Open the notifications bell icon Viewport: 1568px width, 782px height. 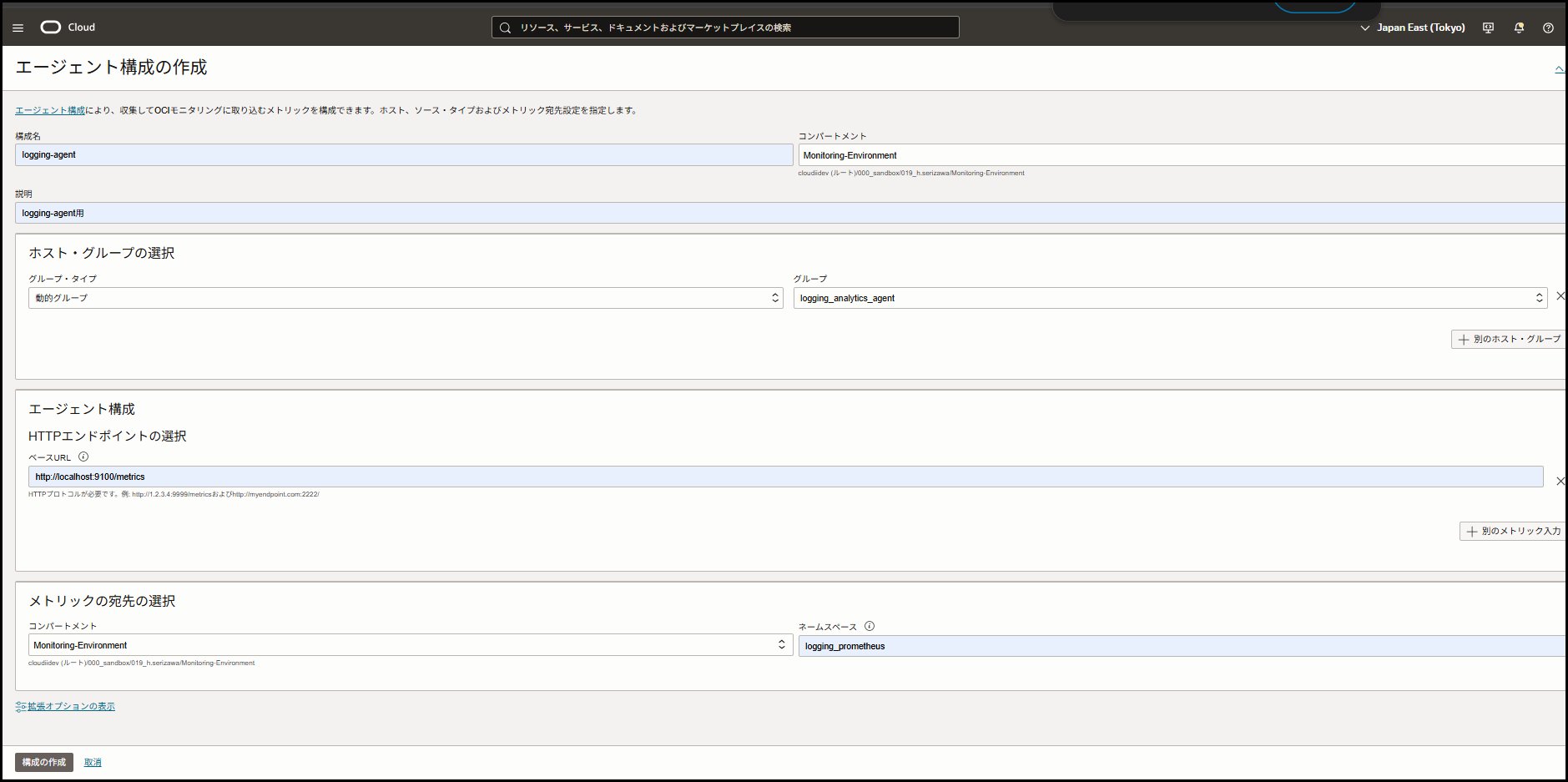1519,28
